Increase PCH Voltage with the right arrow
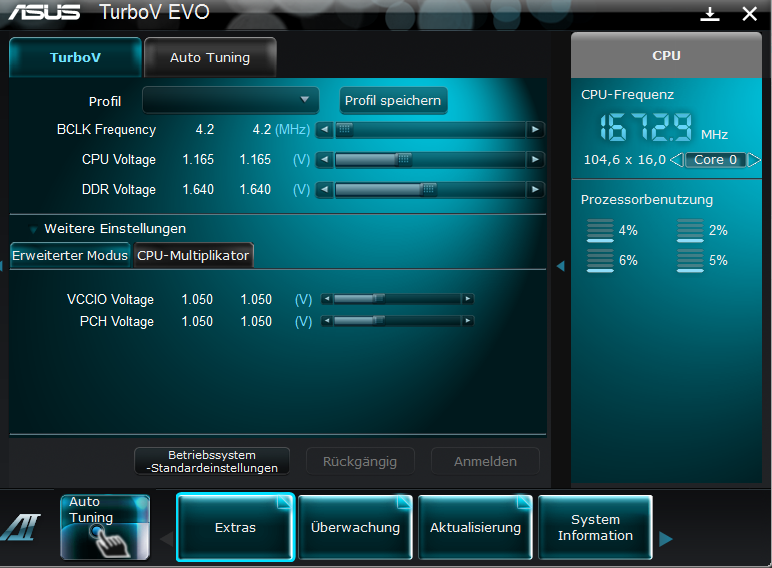 [468, 321]
